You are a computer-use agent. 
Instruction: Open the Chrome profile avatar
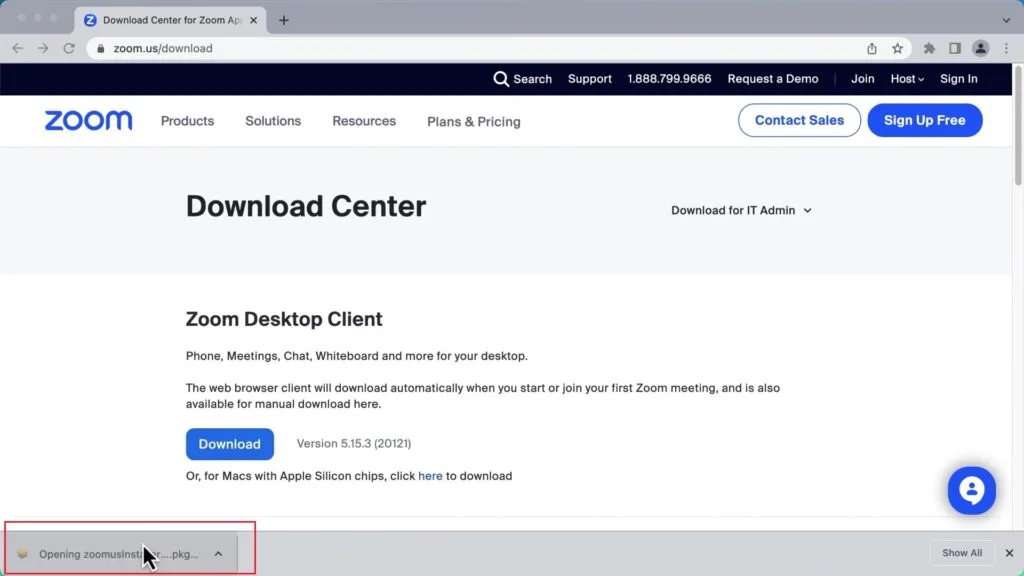click(x=981, y=48)
